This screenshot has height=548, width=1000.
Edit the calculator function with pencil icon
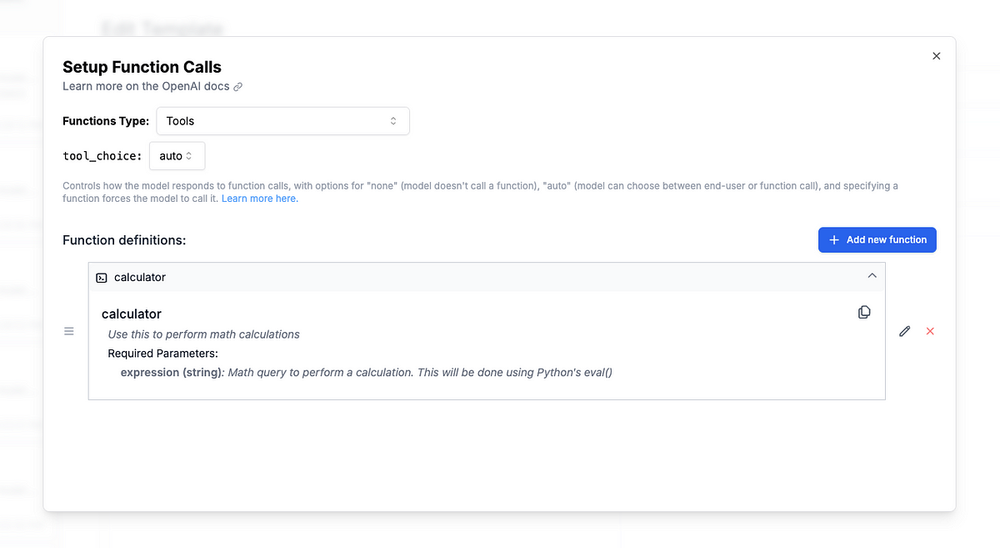[905, 331]
